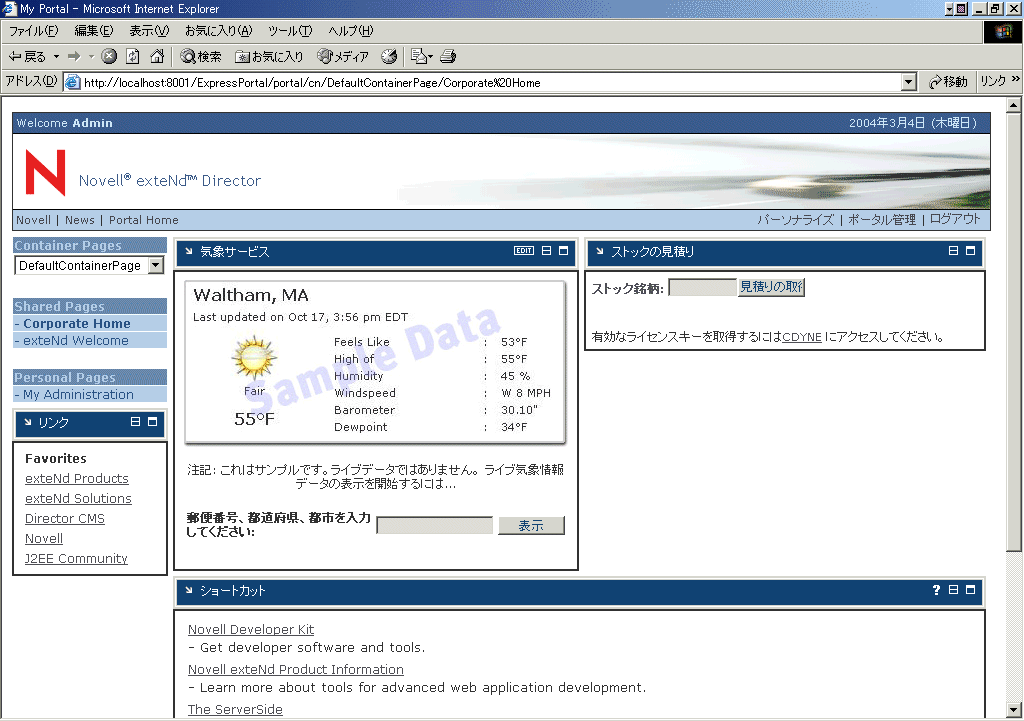Open help for the Shortcuts (ショートカット) portlet
1024x721 pixels.
(x=936, y=590)
